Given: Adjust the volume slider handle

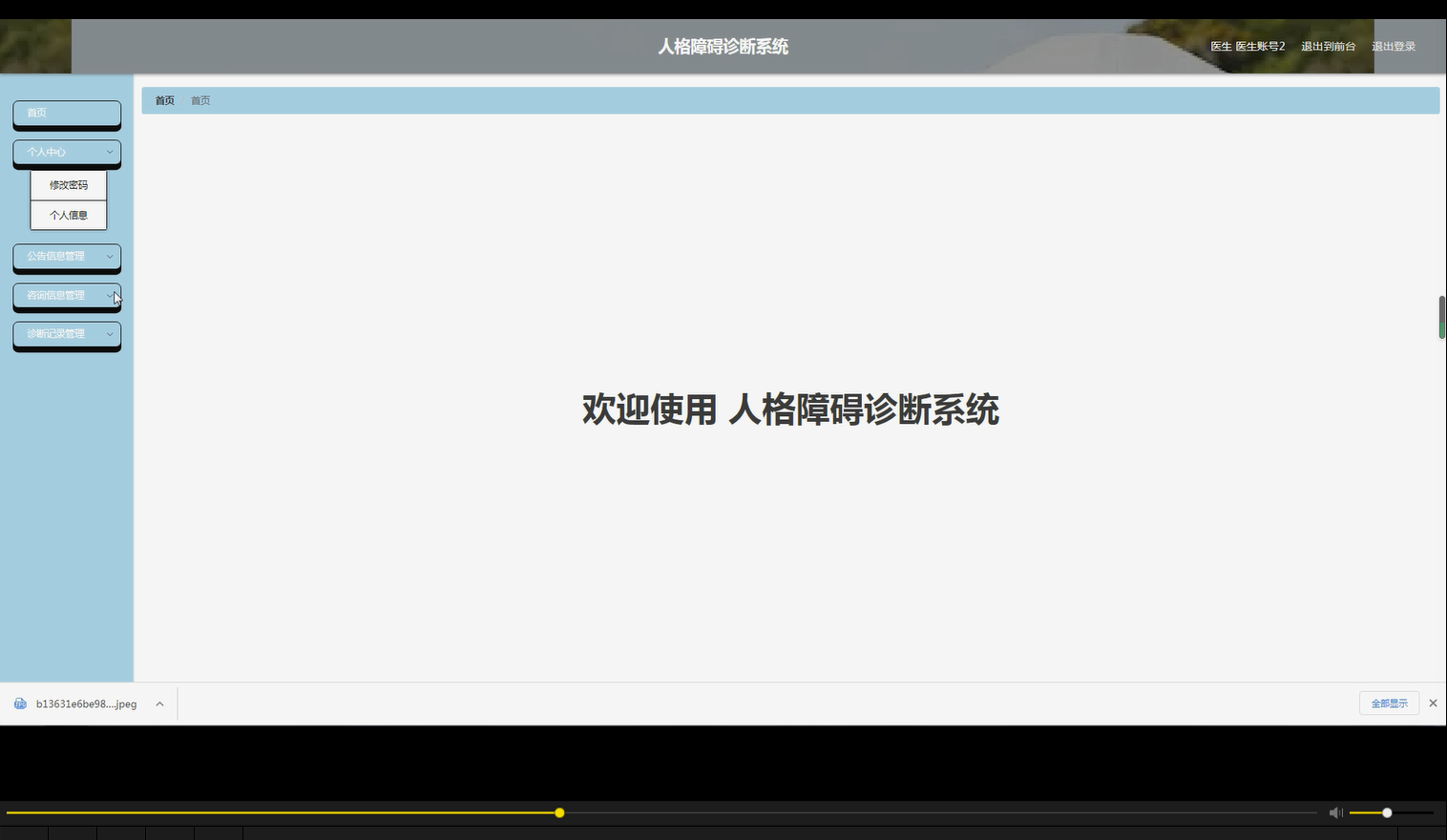Looking at the screenshot, I should (x=1385, y=812).
